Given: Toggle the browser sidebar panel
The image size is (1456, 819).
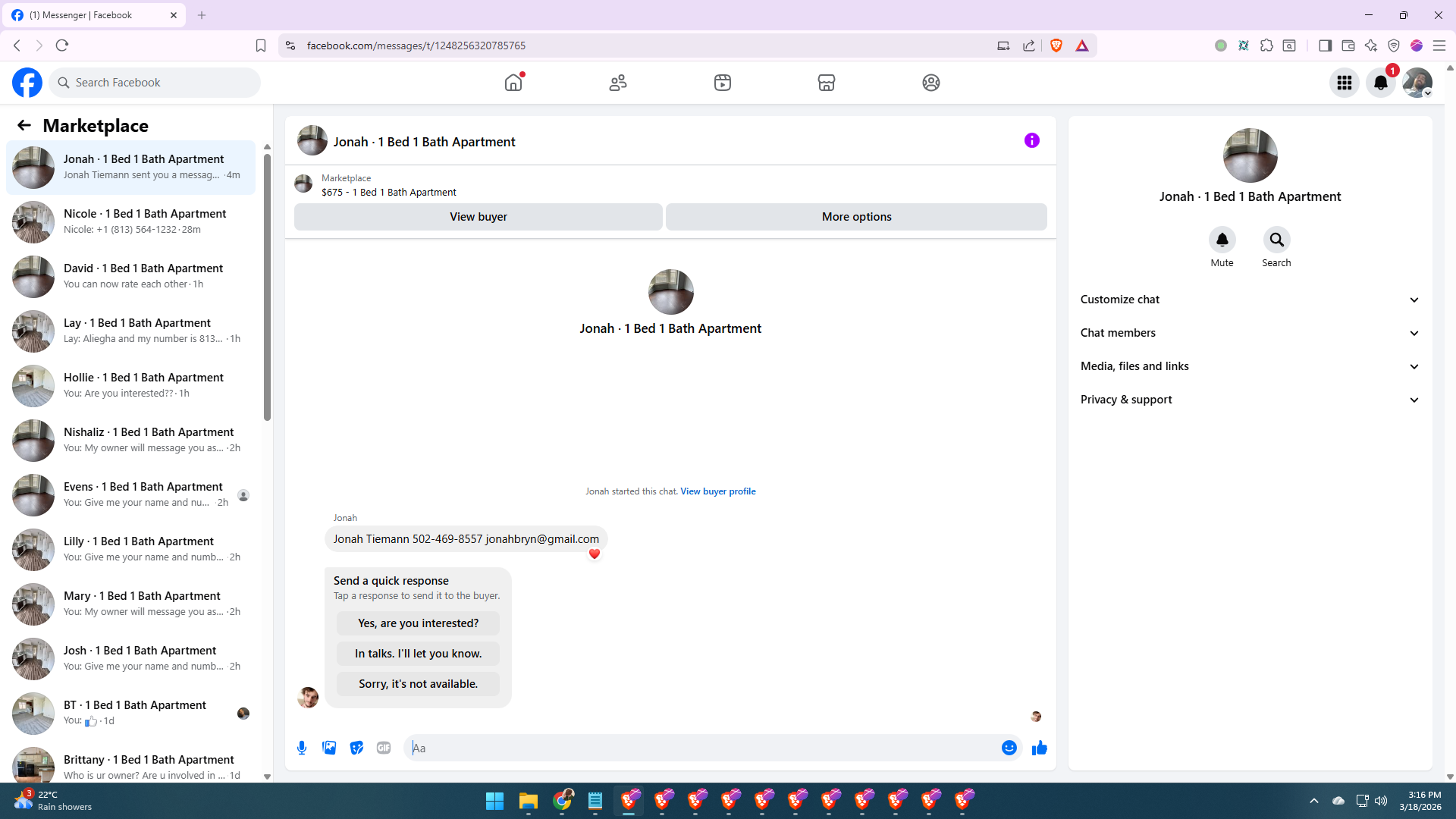Looking at the screenshot, I should coord(1325,45).
